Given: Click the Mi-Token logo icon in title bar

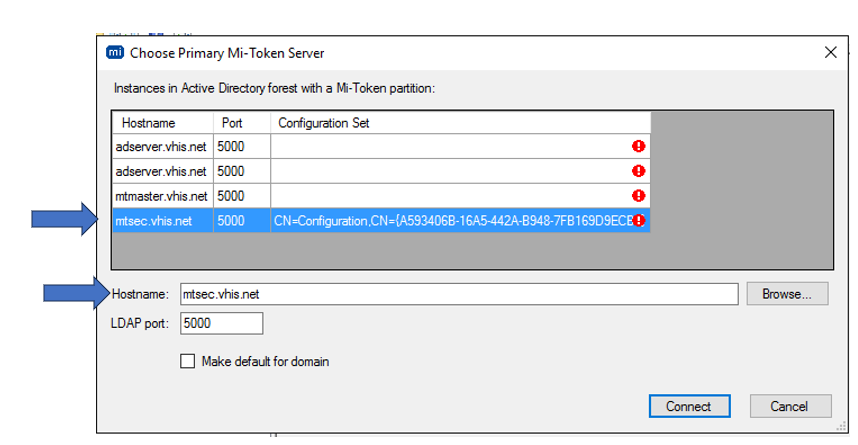Looking at the screenshot, I should 115,53.
